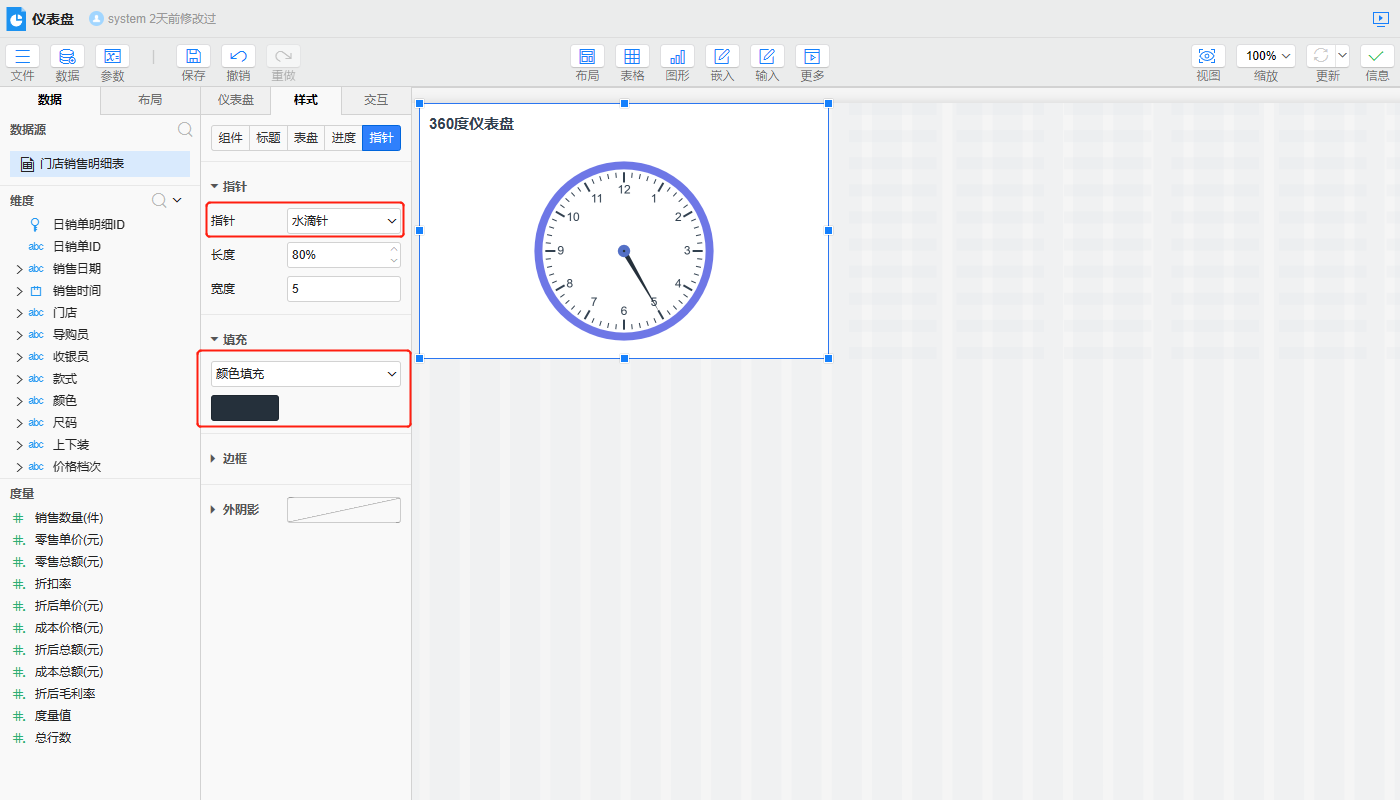Open the Chart graphics icon

click(x=677, y=57)
